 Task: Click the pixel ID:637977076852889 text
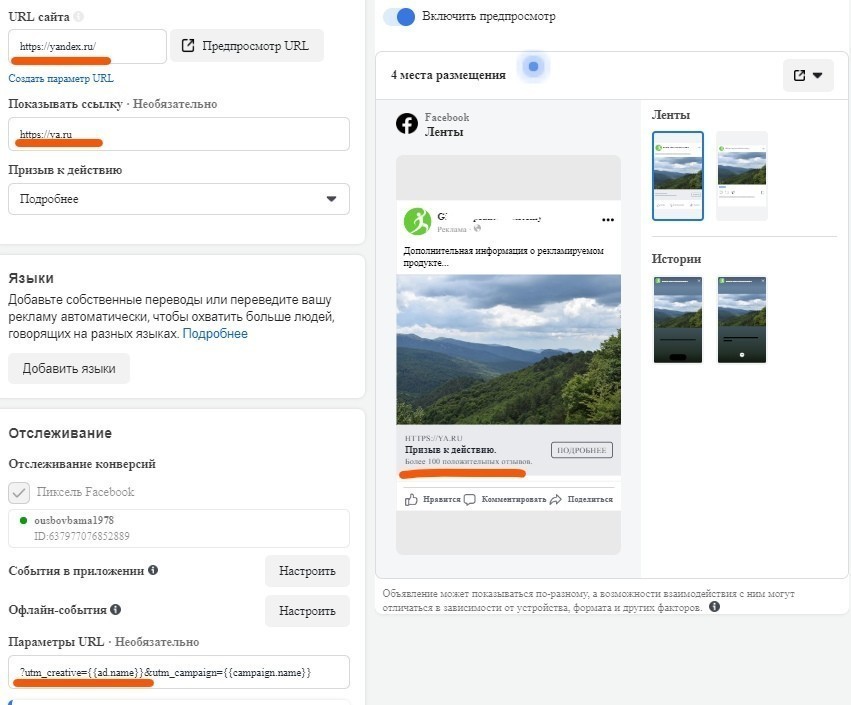point(82,536)
